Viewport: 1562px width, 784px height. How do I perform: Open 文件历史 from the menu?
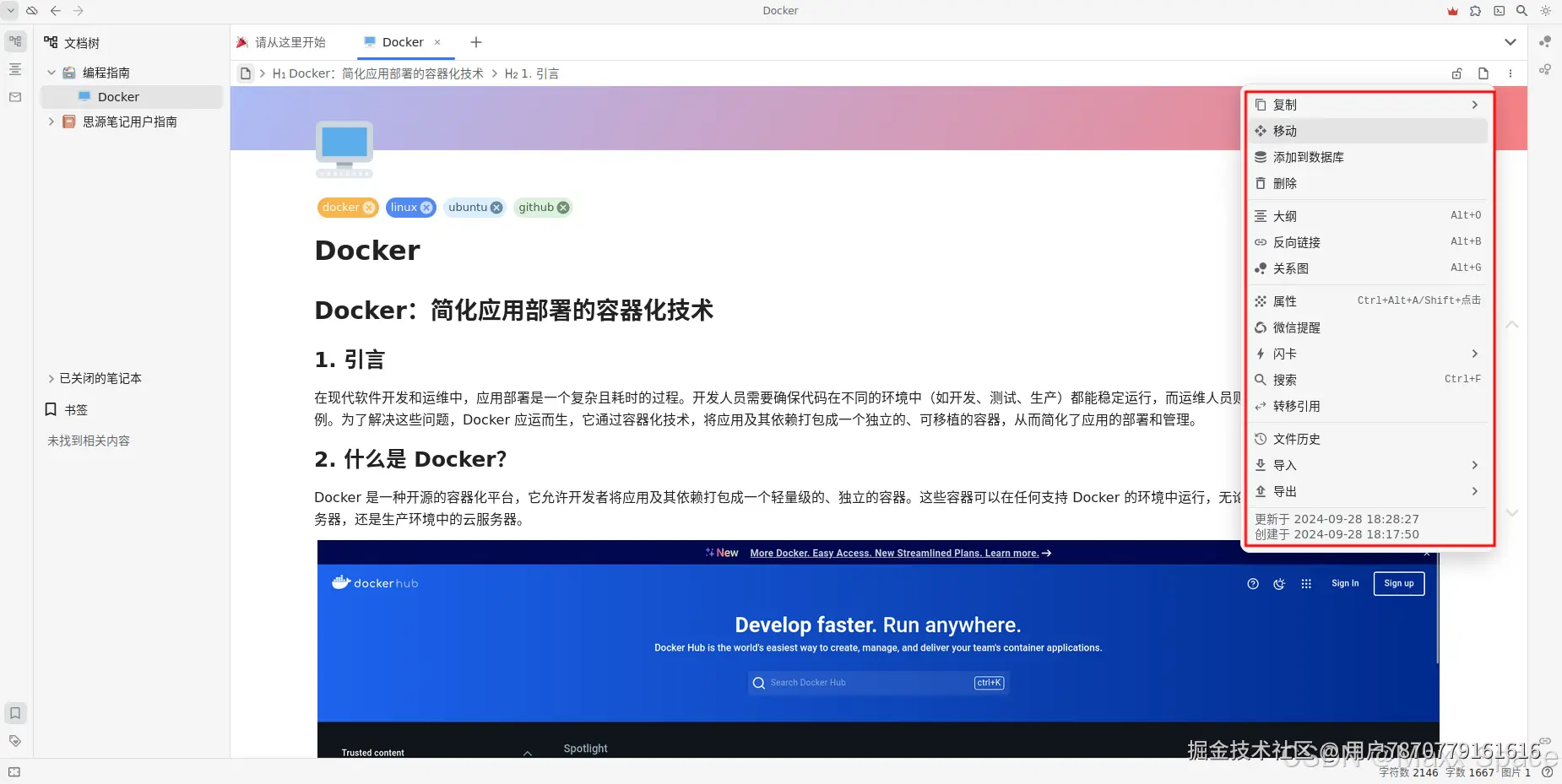(1368, 439)
